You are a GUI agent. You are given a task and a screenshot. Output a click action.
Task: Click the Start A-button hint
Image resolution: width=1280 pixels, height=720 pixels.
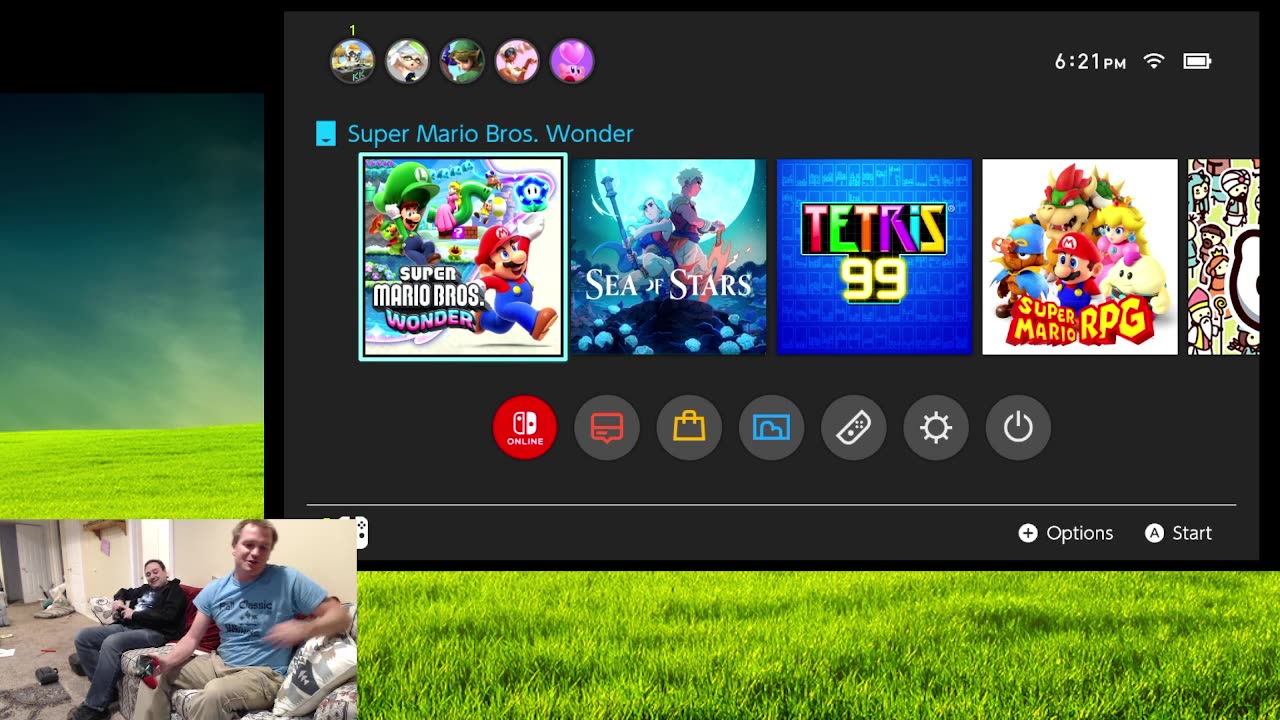1178,533
